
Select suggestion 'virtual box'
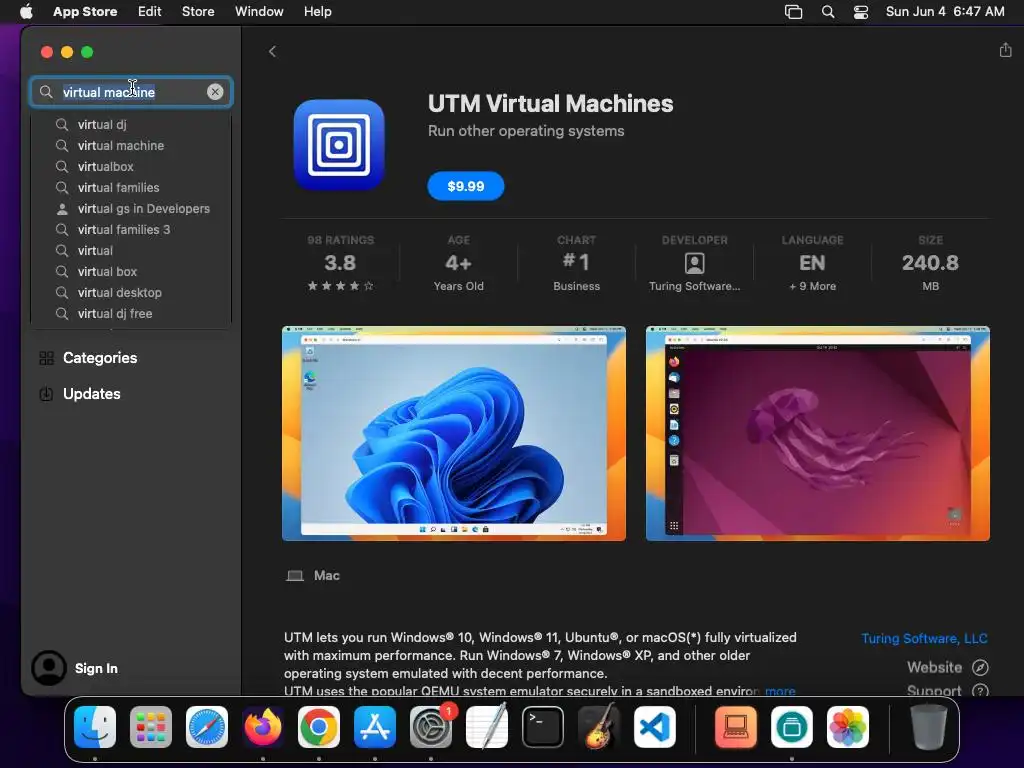(x=131, y=271)
